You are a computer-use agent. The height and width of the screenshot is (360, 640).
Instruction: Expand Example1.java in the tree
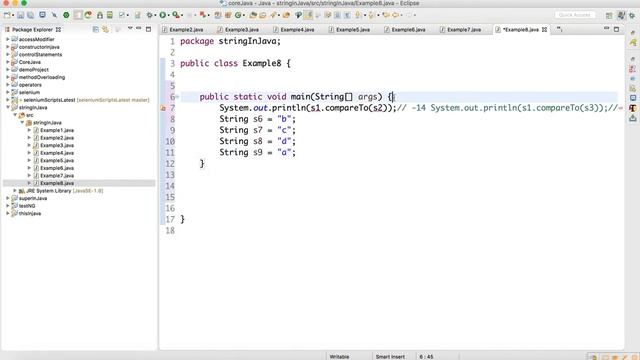coord(29,130)
